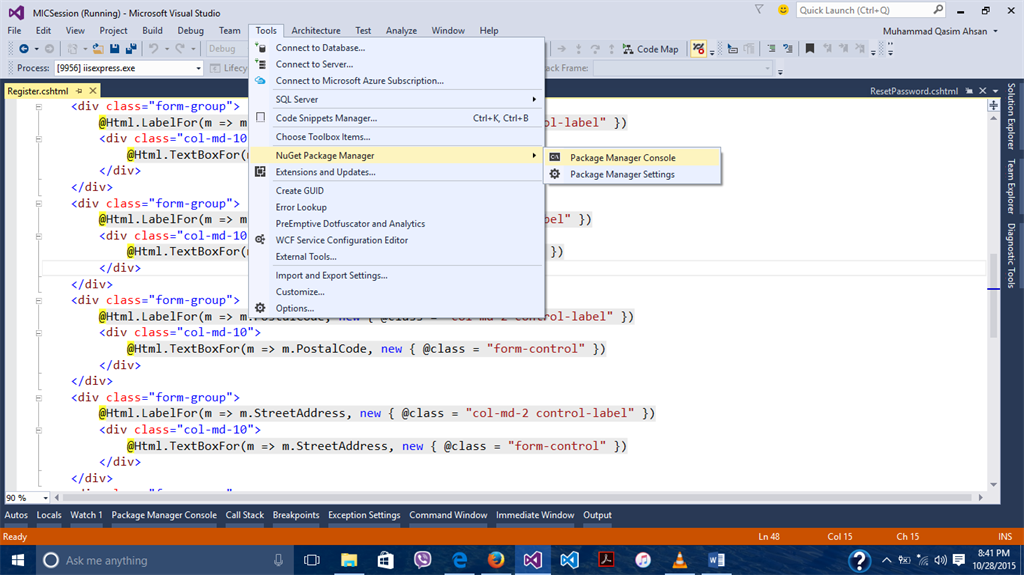
Task: Open Firefox from the taskbar
Action: (x=496, y=560)
